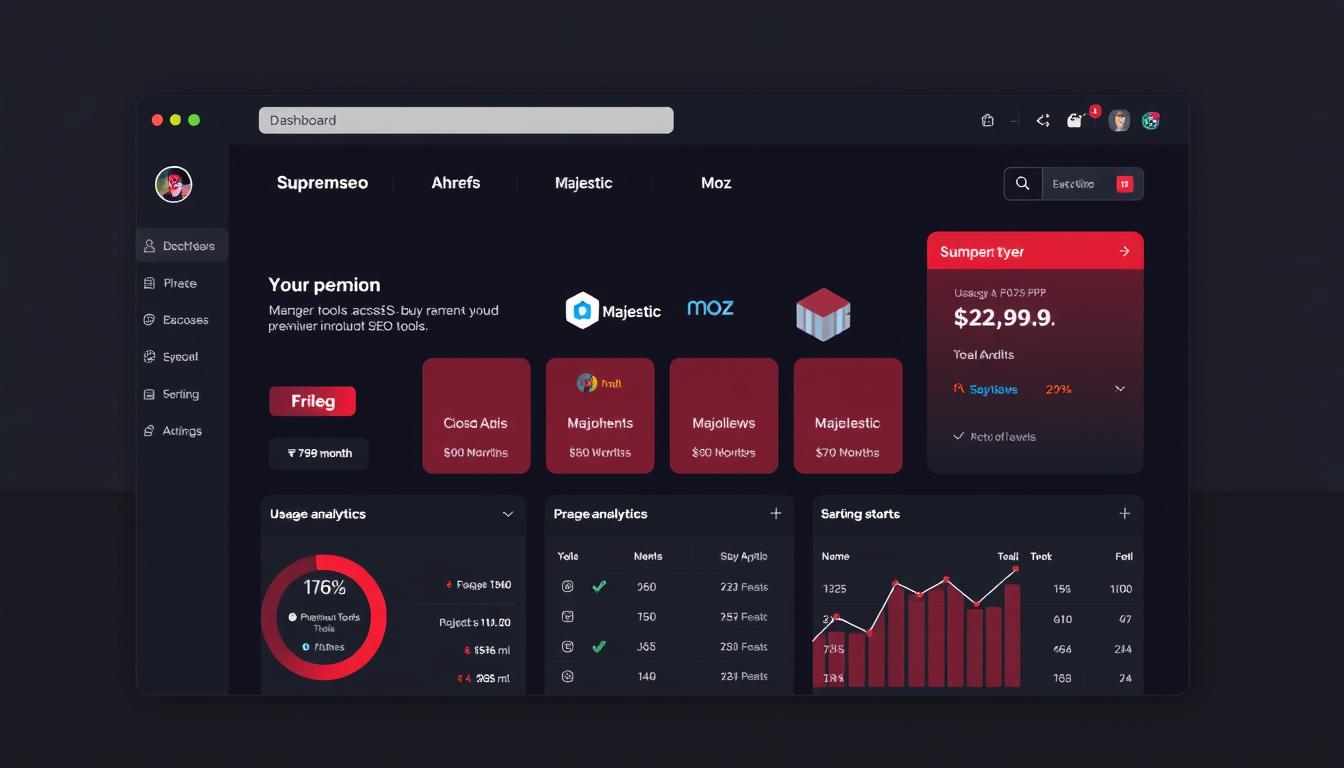Viewport: 1344px width, 768px height.
Task: Click the Sumpert tyer card header
Action: click(x=1035, y=251)
